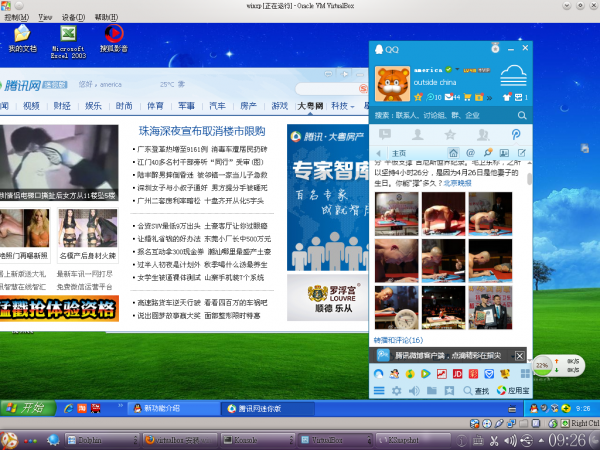Switch to the QQ conversations tab
Screen dimensions: 600x450
[x=385, y=134]
